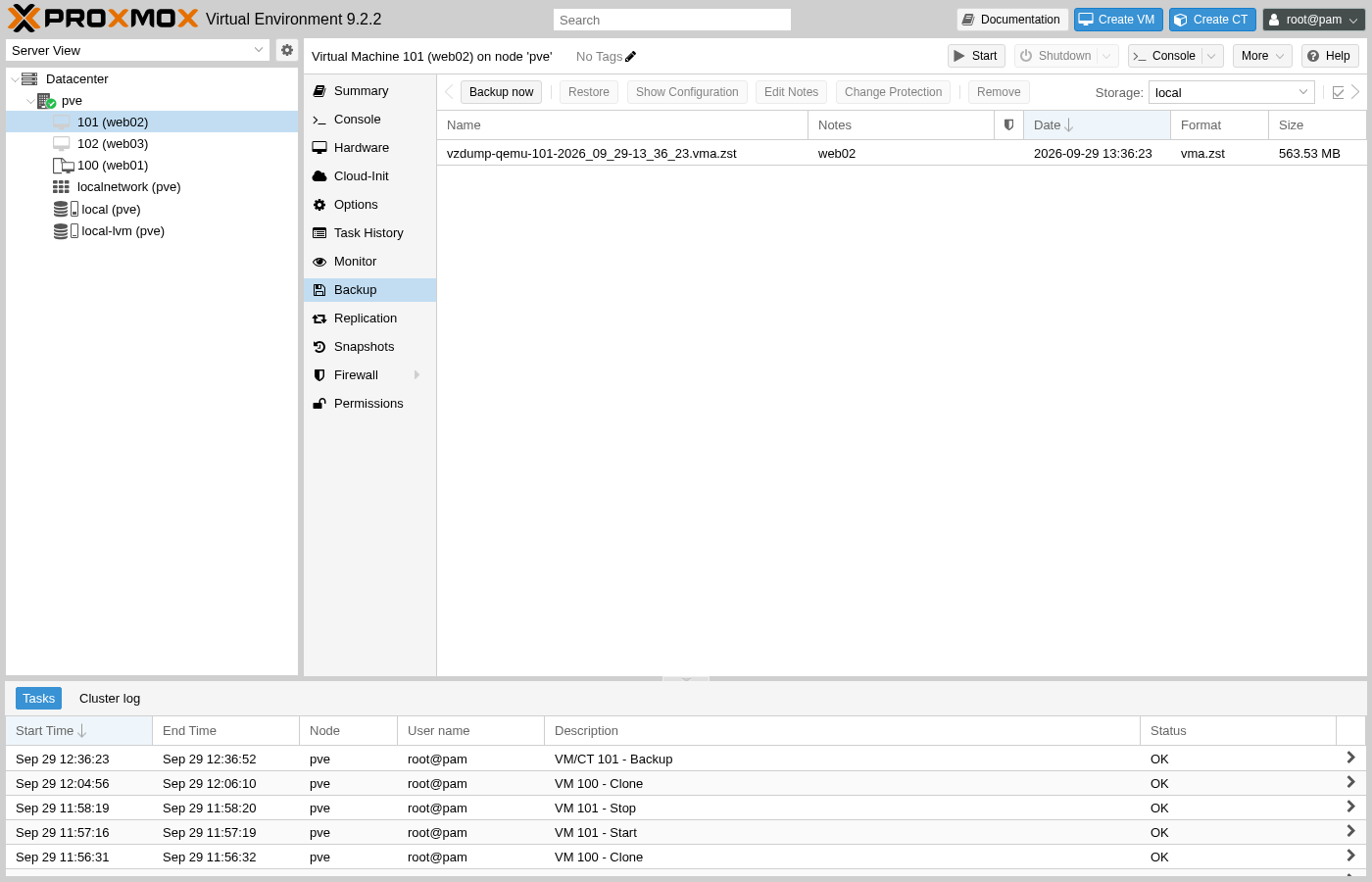Viewport: 1372px width, 882px height.
Task: Click the VM 102 (web03) monitor icon
Action: pyautogui.click(x=62, y=144)
